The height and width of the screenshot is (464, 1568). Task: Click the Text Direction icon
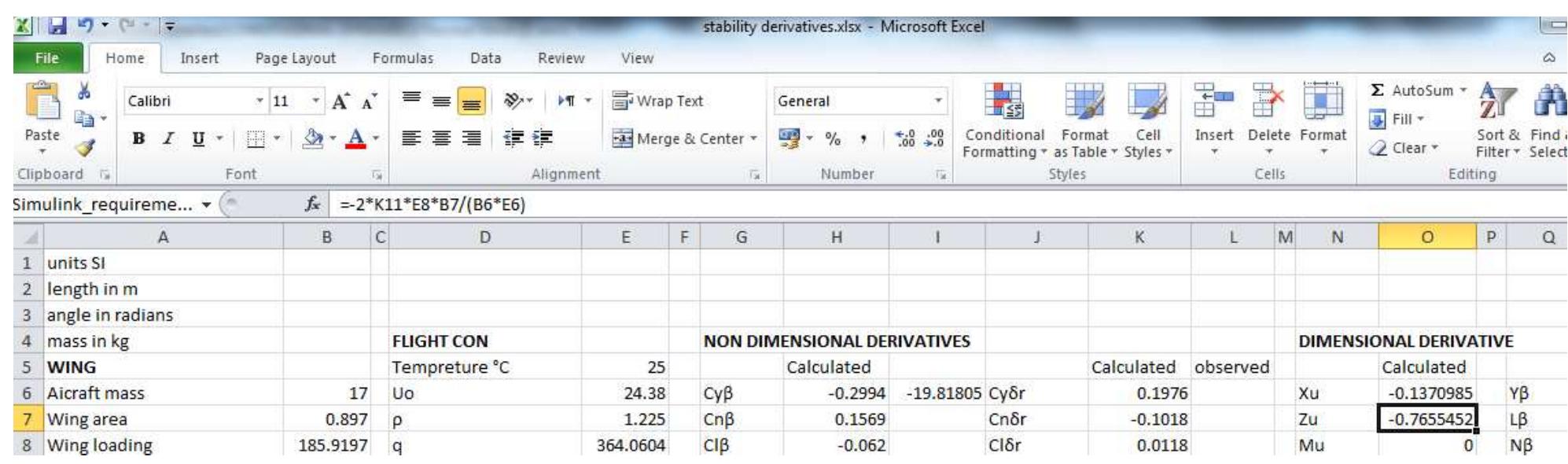click(567, 101)
